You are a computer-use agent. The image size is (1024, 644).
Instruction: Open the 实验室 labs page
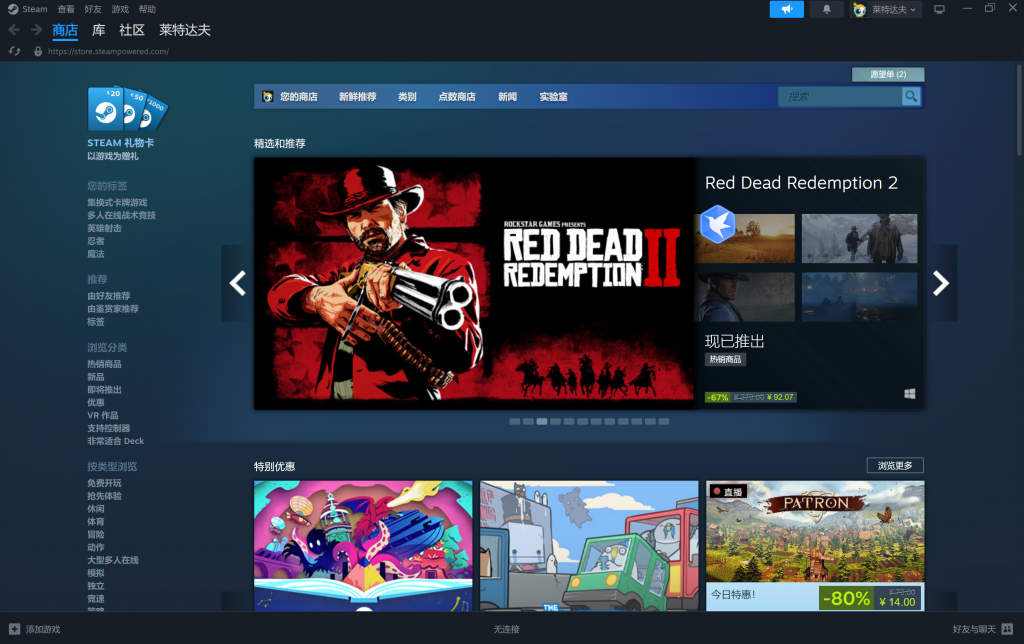coord(554,97)
